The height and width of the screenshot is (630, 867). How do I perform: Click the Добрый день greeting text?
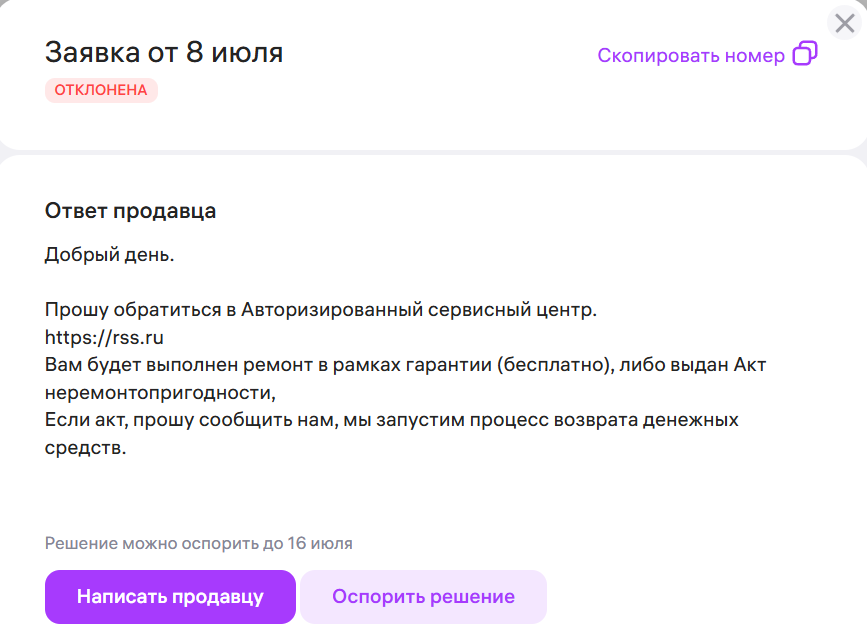click(109, 255)
